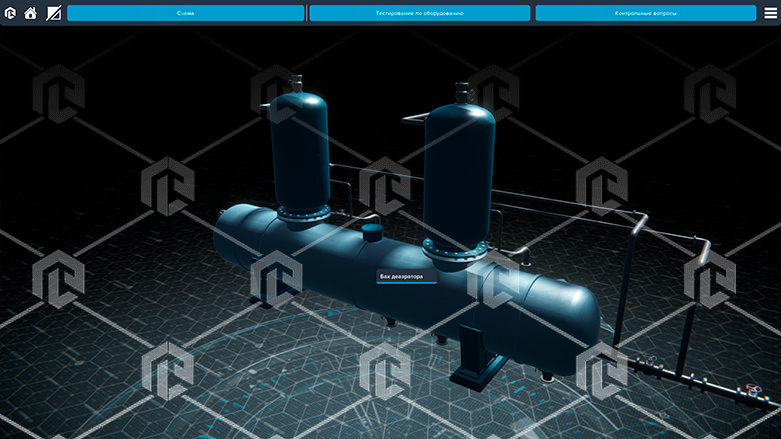This screenshot has width=781, height=439.
Task: Open the Схема tab
Action: [x=186, y=13]
